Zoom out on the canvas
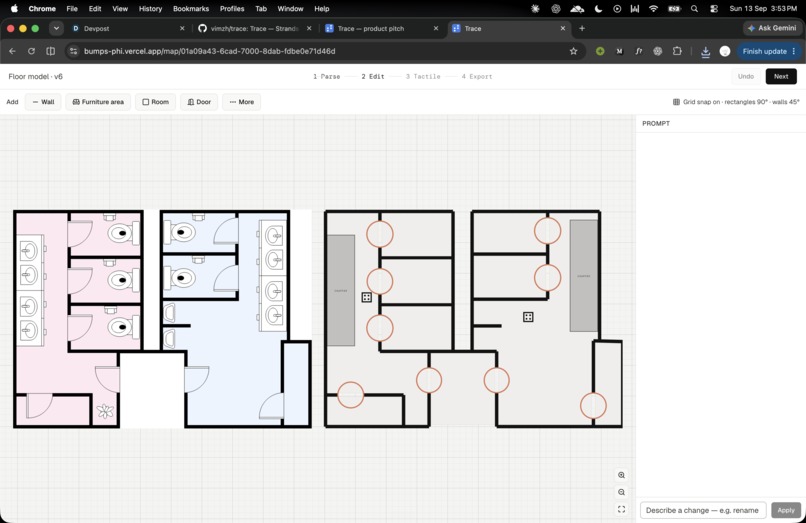 pyautogui.click(x=621, y=492)
